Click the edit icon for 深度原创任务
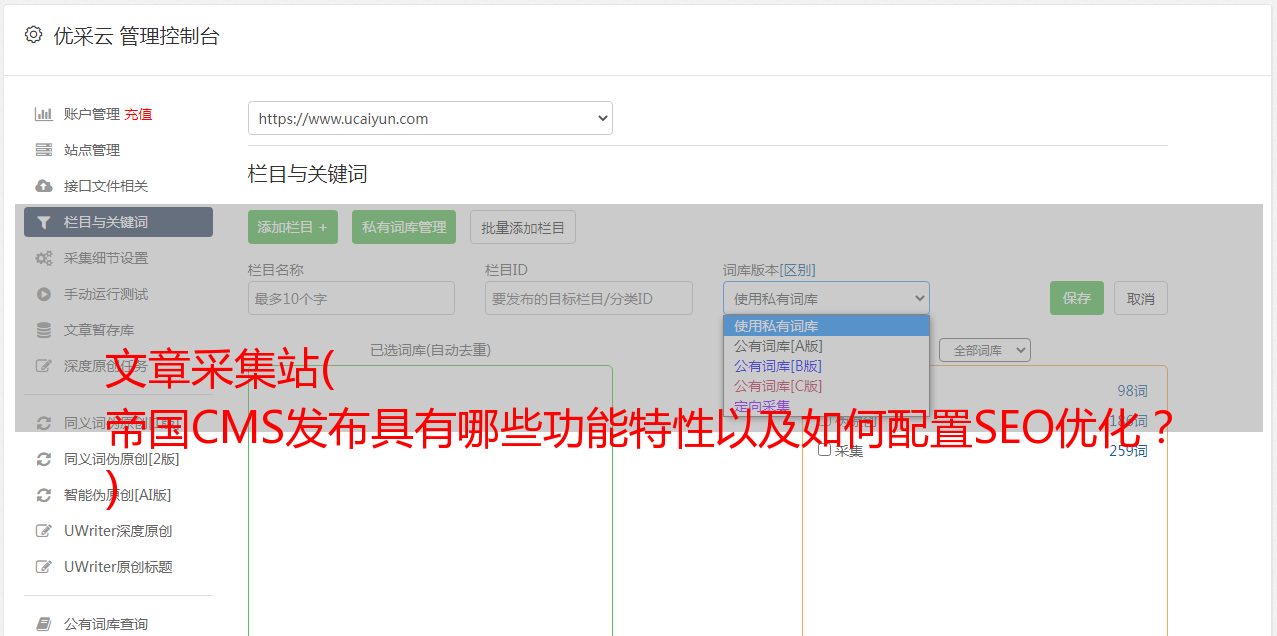1277x636 pixels. tap(43, 366)
